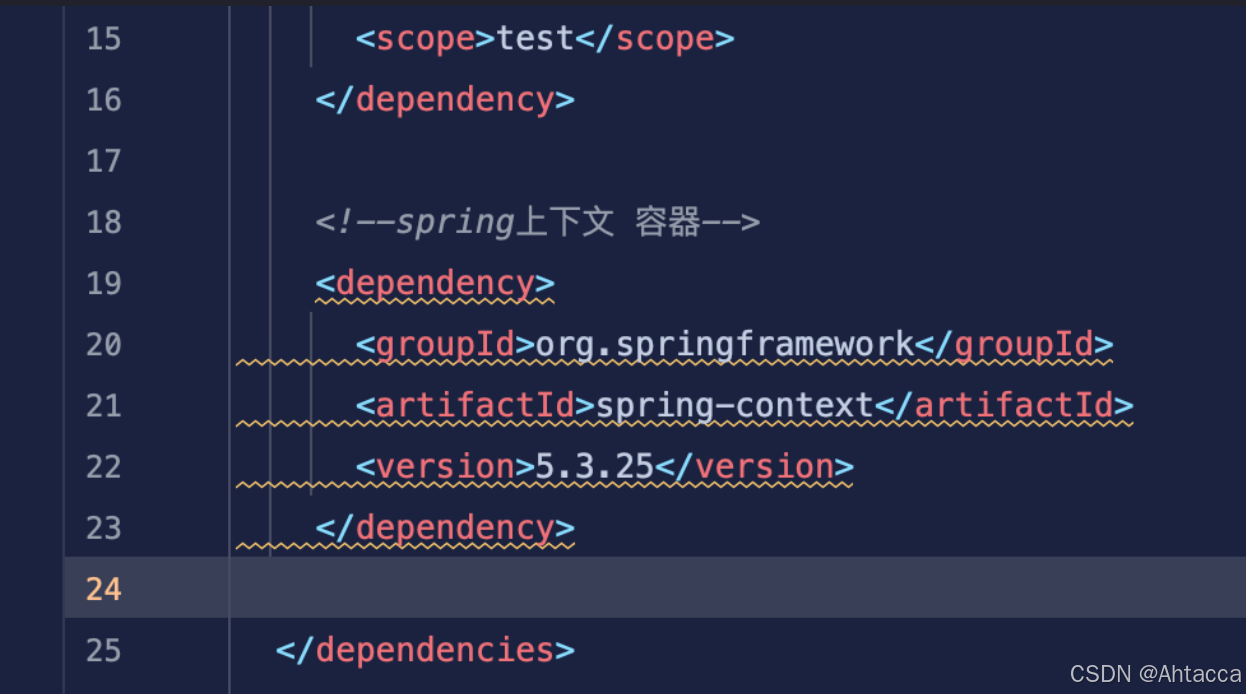This screenshot has width=1246, height=694.
Task: Click the word test inside scope tags
Action: click(535, 39)
